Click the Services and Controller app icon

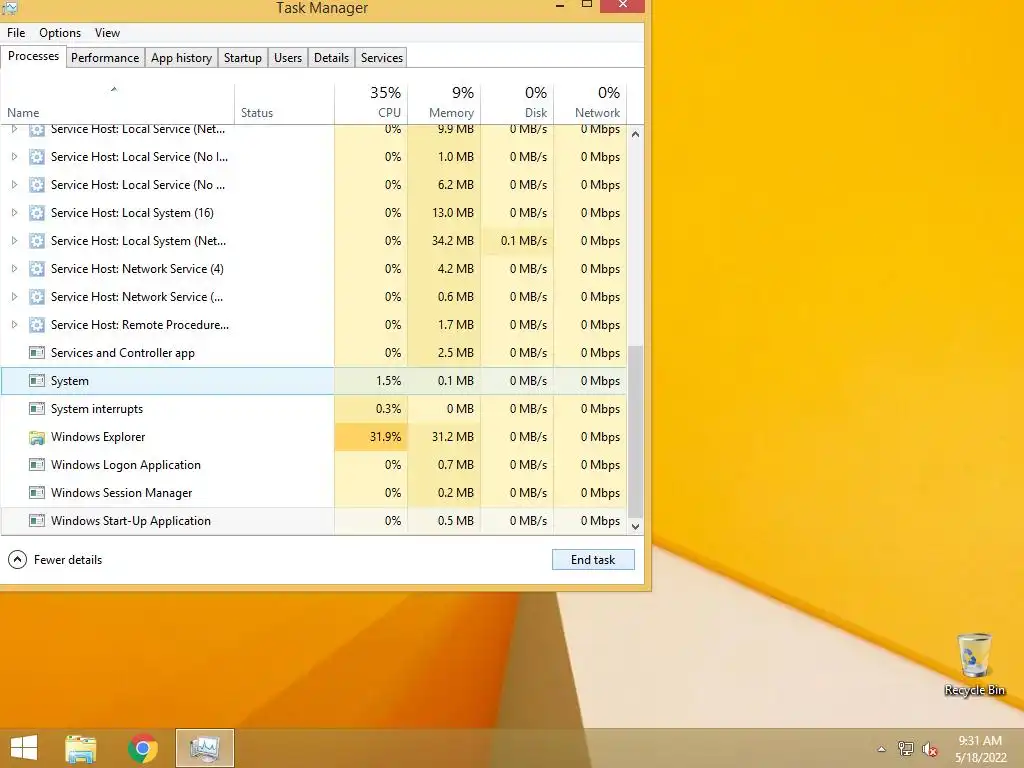37,353
